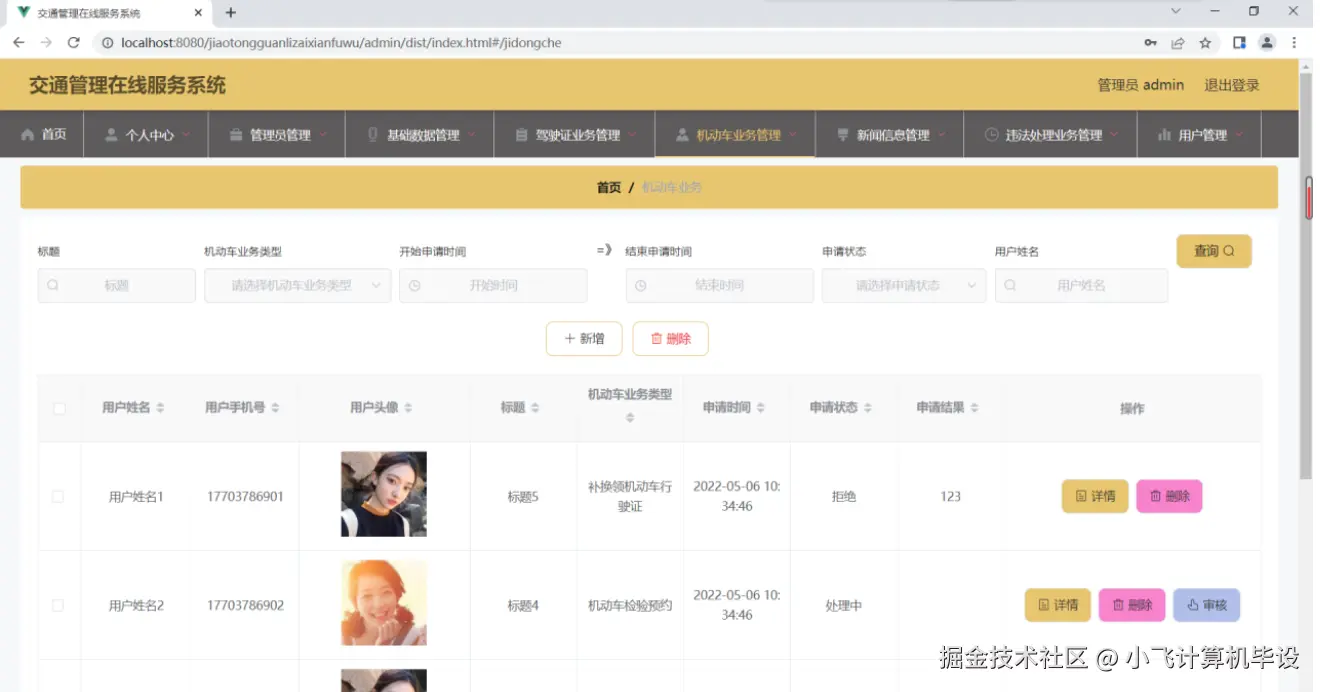
Task: Click the browser address bar URL
Action: (x=341, y=43)
